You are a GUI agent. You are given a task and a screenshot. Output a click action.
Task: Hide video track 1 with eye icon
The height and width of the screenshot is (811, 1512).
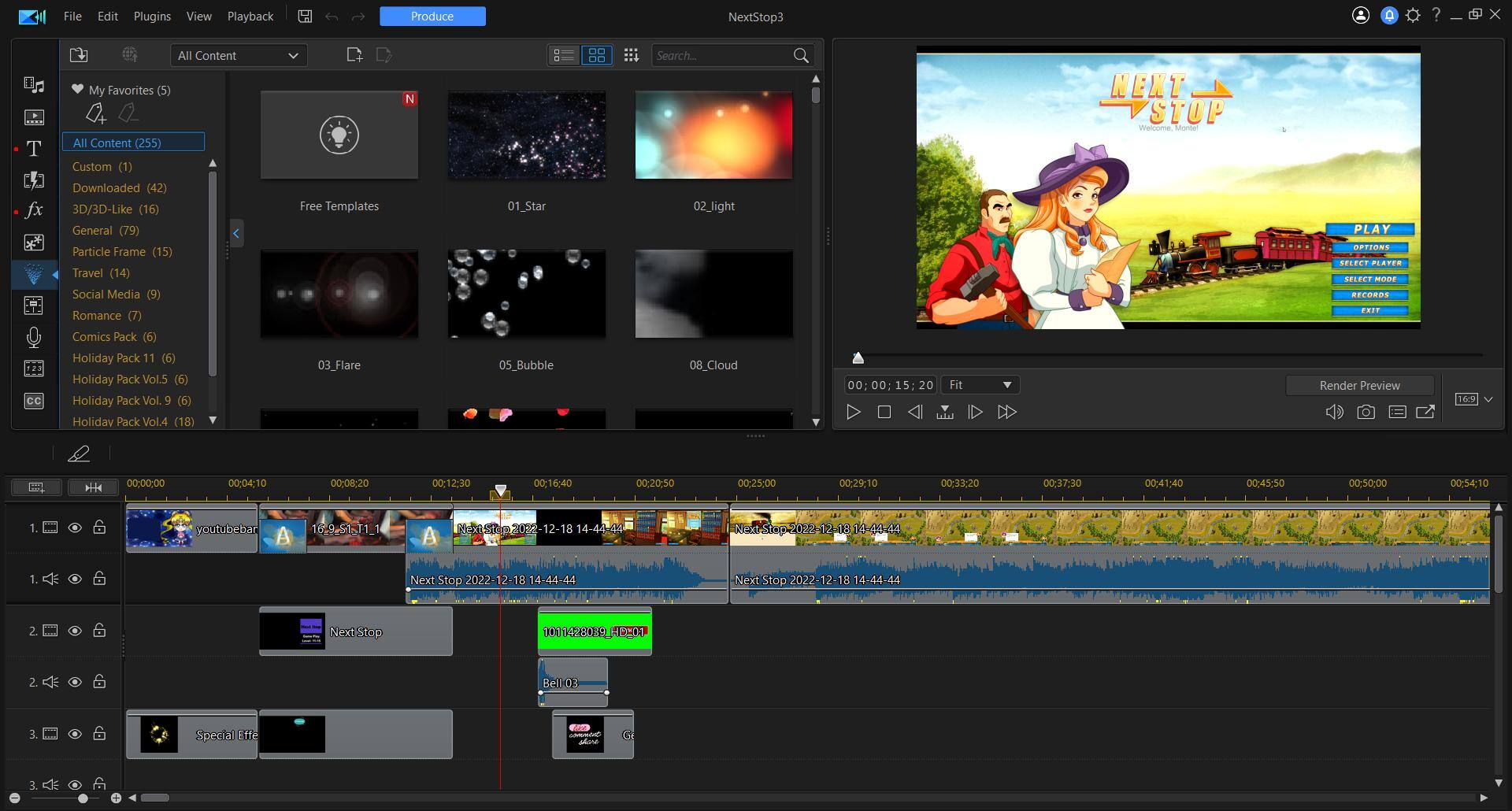point(75,528)
